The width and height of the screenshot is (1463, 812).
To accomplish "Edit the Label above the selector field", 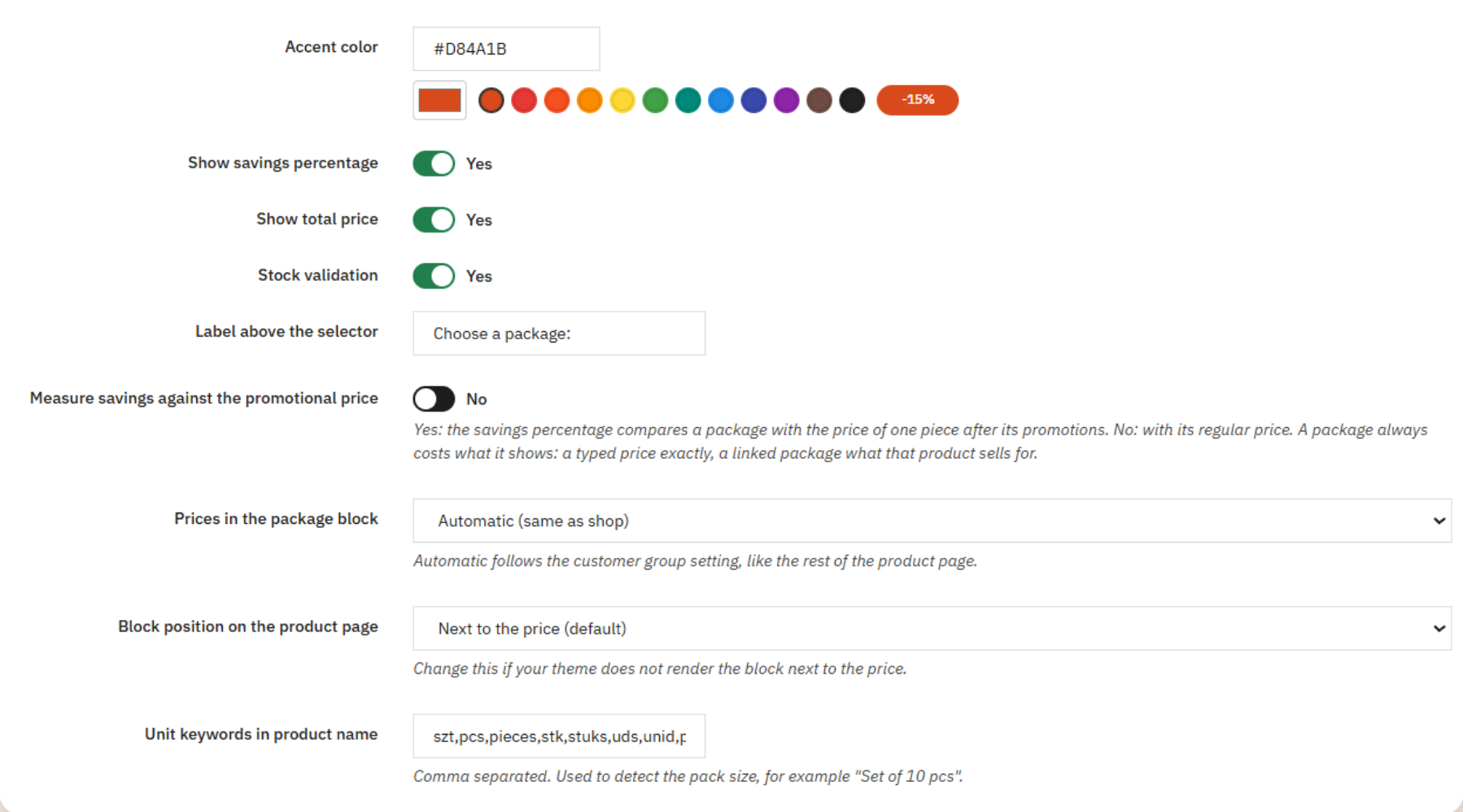I will coord(559,334).
